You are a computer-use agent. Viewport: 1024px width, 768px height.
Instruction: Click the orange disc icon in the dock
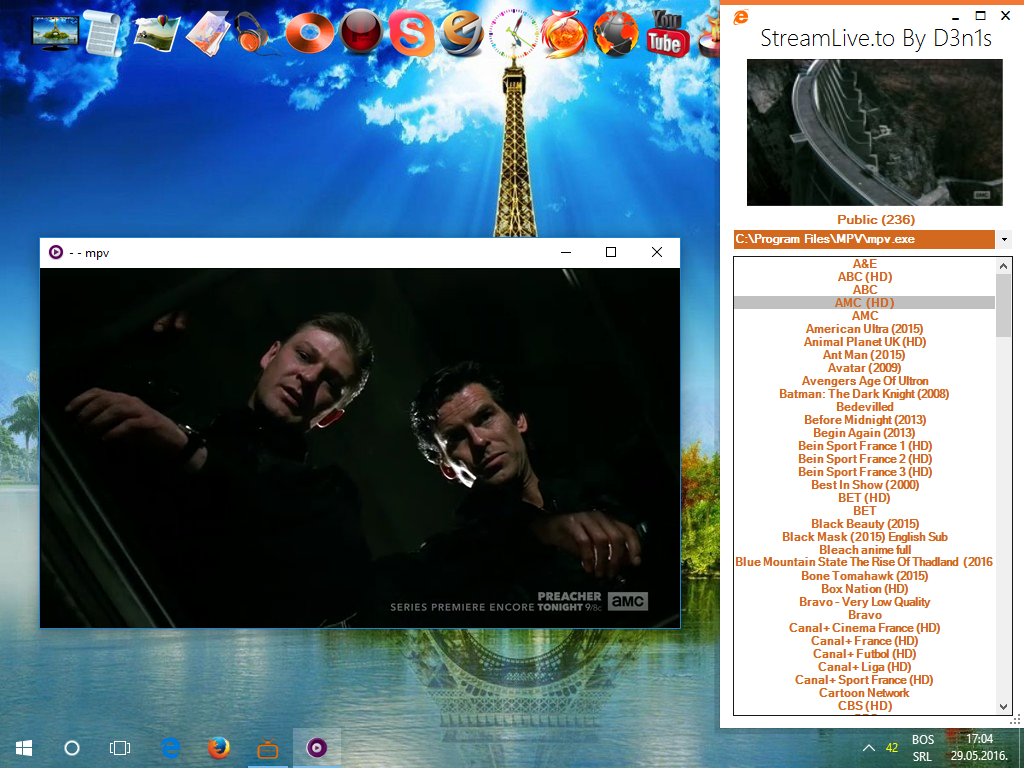310,33
